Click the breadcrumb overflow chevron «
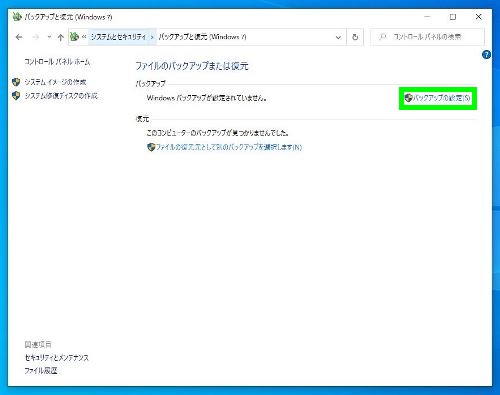This screenshot has height=395, width=500. point(84,37)
